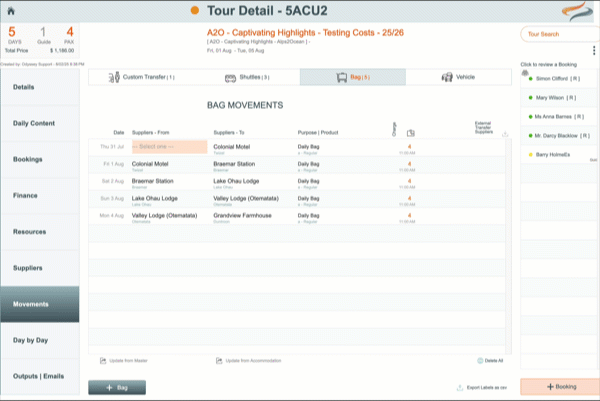Click the + Booking button

click(560, 387)
